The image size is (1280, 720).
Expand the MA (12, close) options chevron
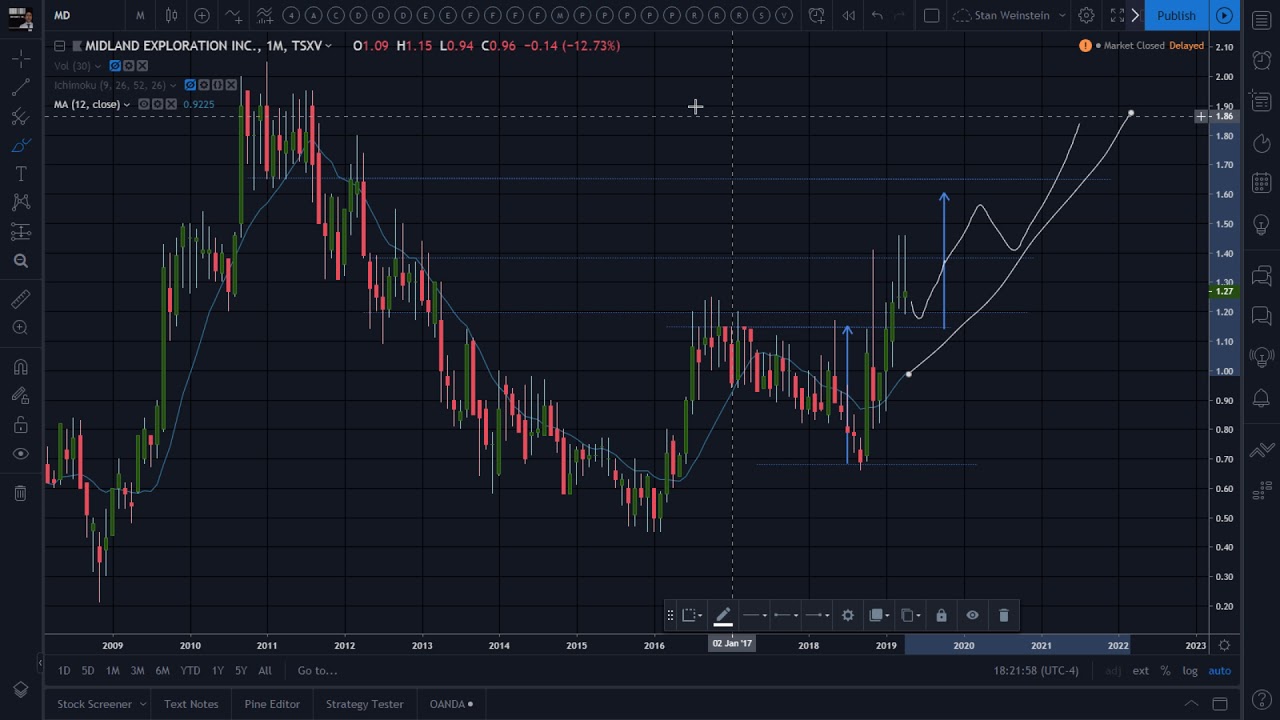pos(127,104)
